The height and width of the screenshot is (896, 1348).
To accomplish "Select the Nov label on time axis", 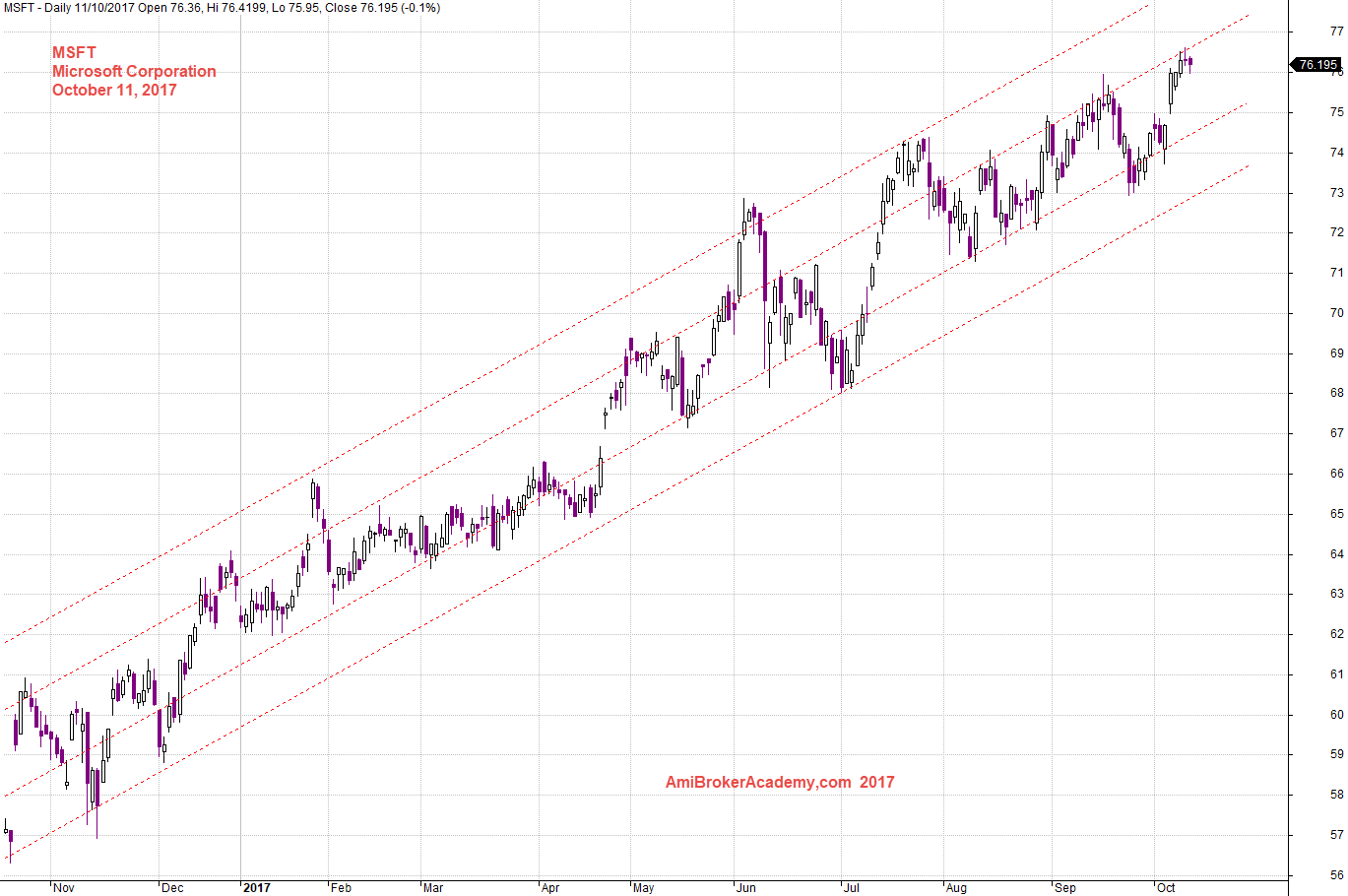I will point(64,888).
